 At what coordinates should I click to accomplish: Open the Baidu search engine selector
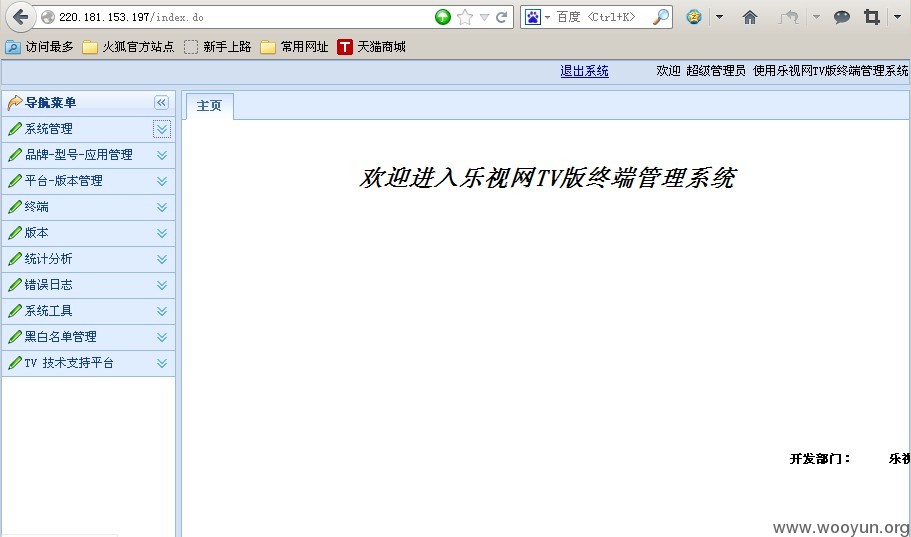point(537,17)
